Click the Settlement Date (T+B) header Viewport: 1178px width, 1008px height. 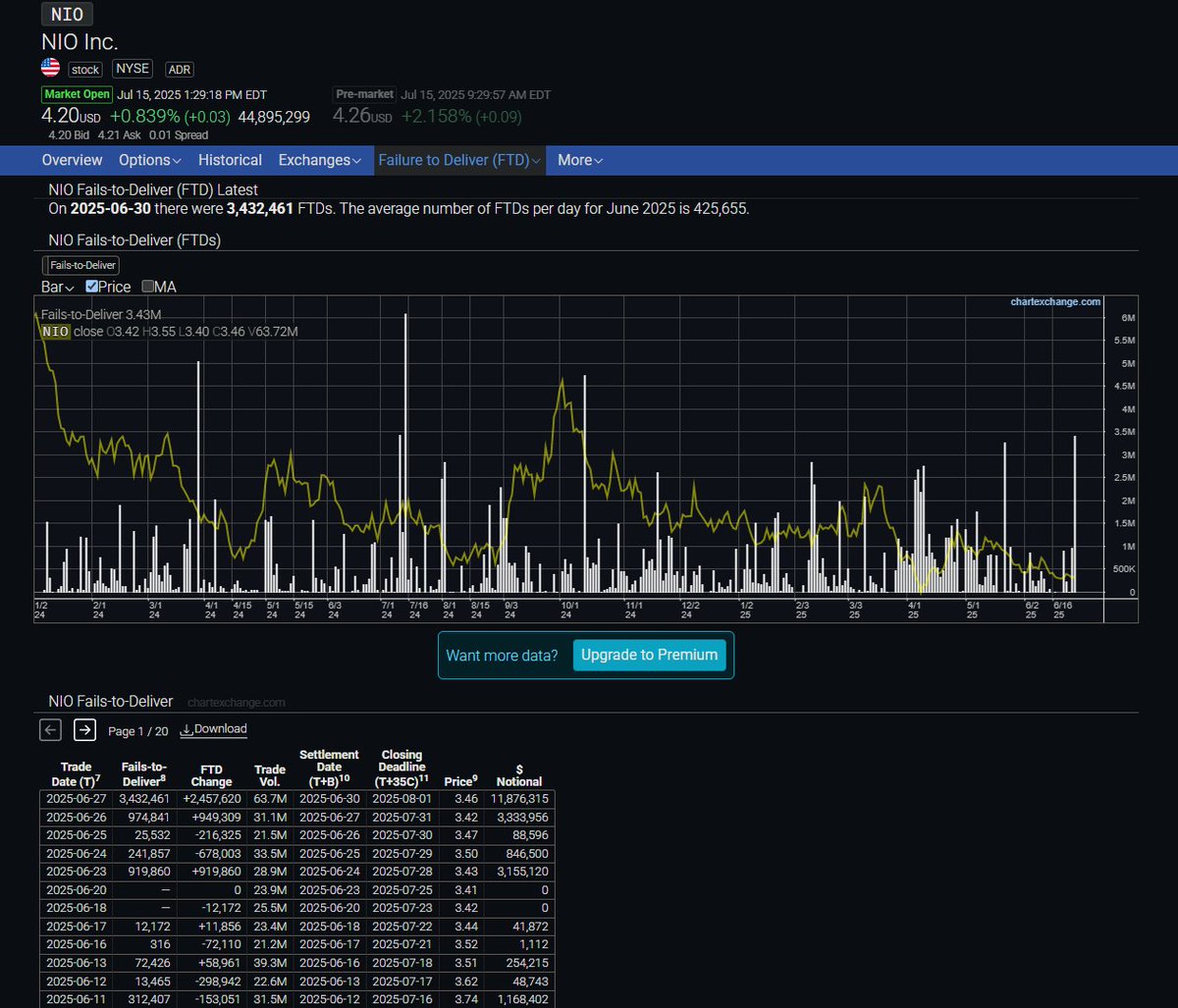pyautogui.click(x=329, y=768)
